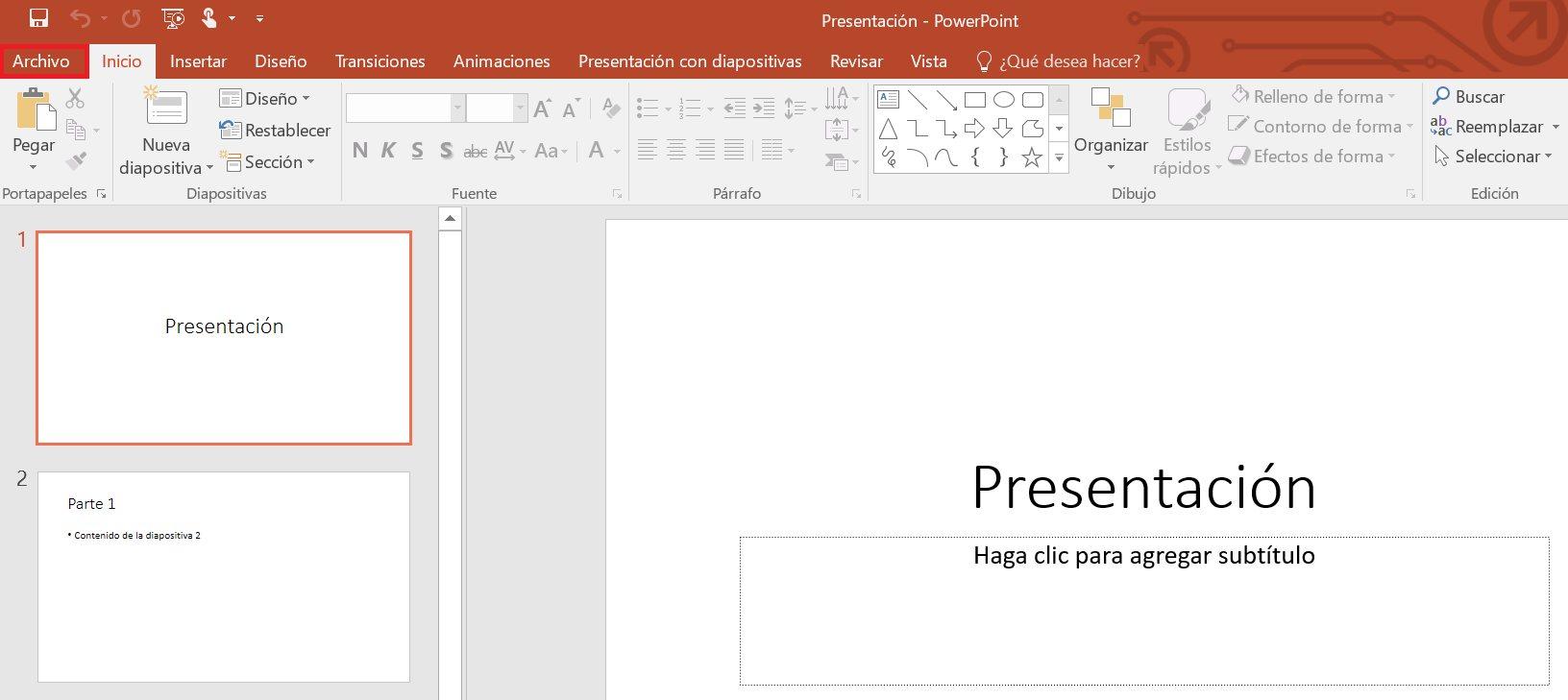The height and width of the screenshot is (700, 1568).
Task: Click Reemplazar in Edición group
Action: point(1495,127)
